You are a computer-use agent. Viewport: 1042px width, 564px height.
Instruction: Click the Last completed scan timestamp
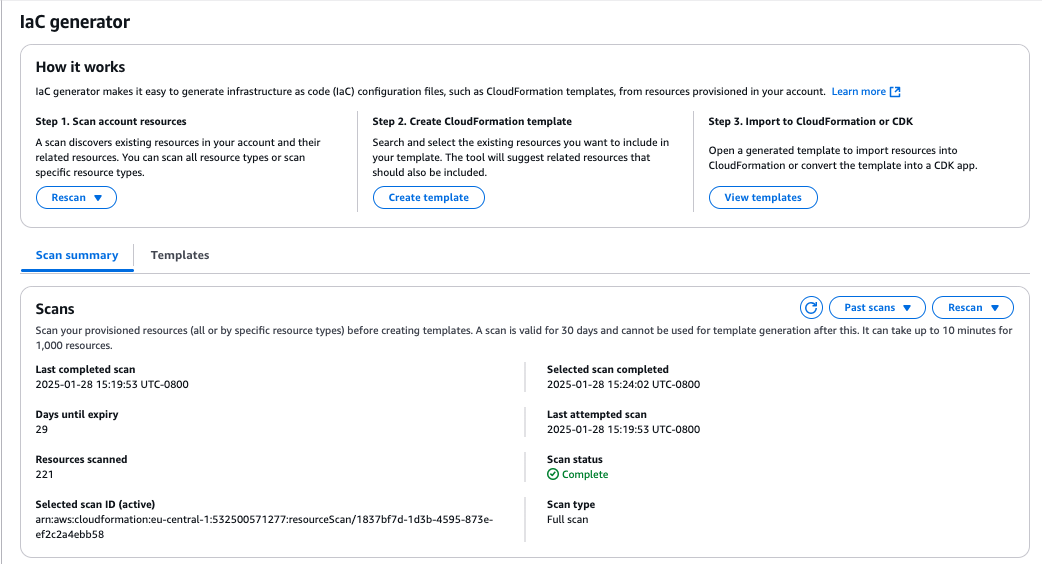(112, 384)
